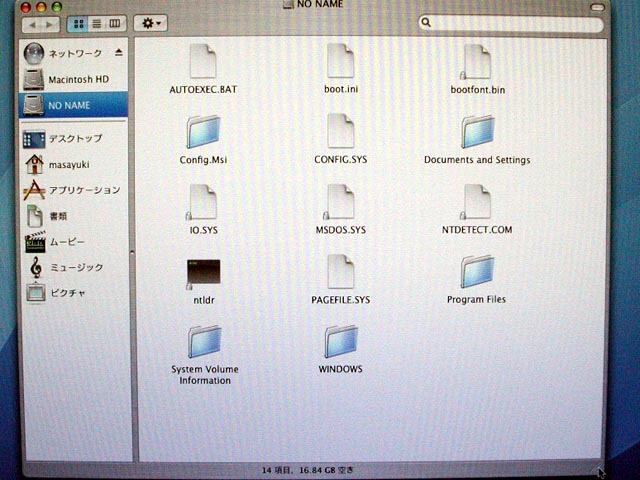Switch to column view mode
Screen dimensions: 640x480
point(115,22)
